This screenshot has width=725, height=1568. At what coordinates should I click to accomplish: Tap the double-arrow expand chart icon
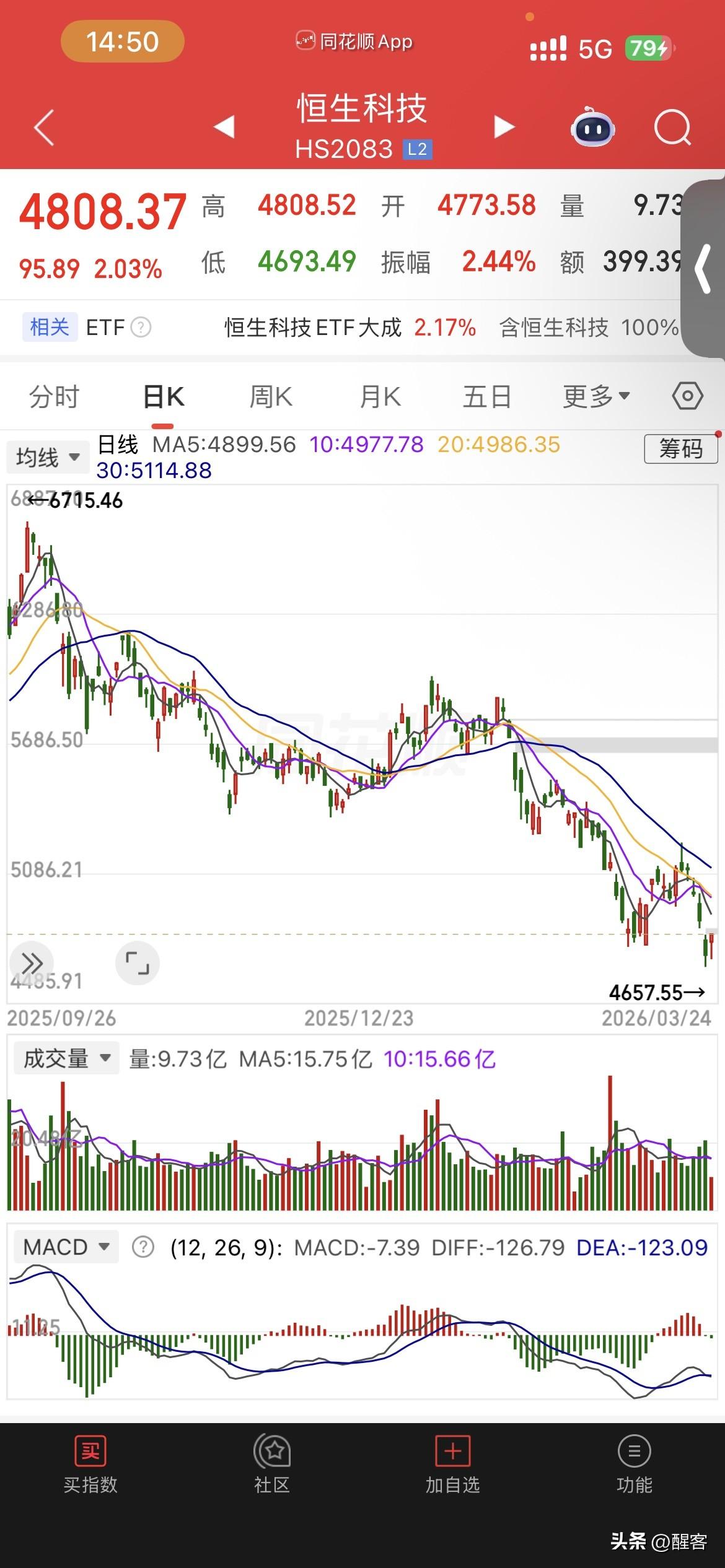pyautogui.click(x=32, y=964)
